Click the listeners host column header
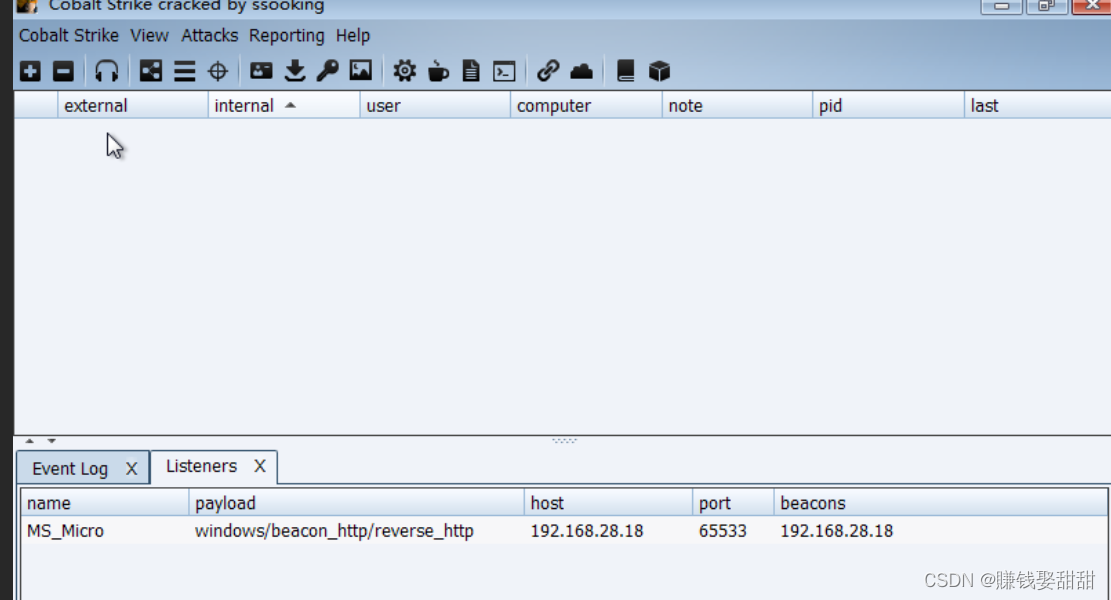This screenshot has height=600, width=1111. 608,503
